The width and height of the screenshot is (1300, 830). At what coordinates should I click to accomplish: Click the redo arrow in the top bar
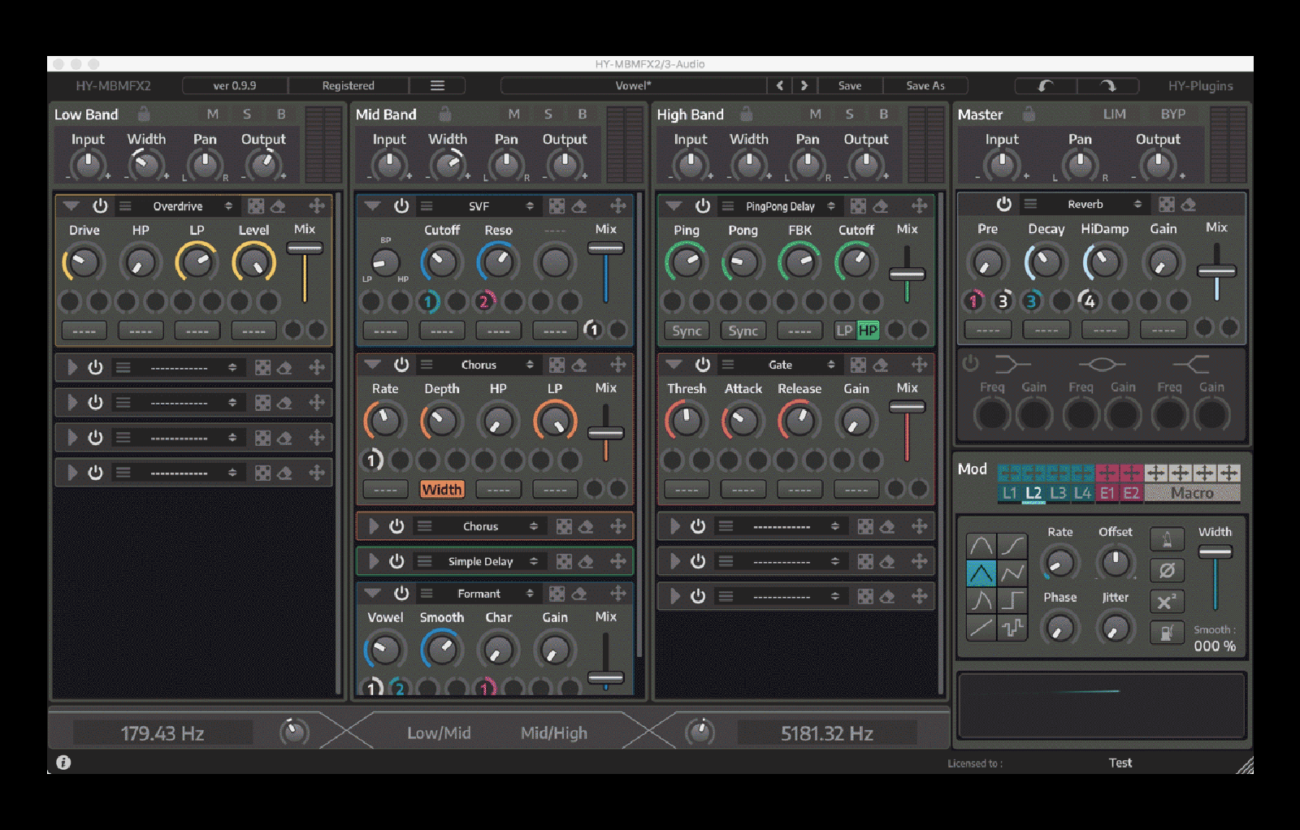[1108, 86]
